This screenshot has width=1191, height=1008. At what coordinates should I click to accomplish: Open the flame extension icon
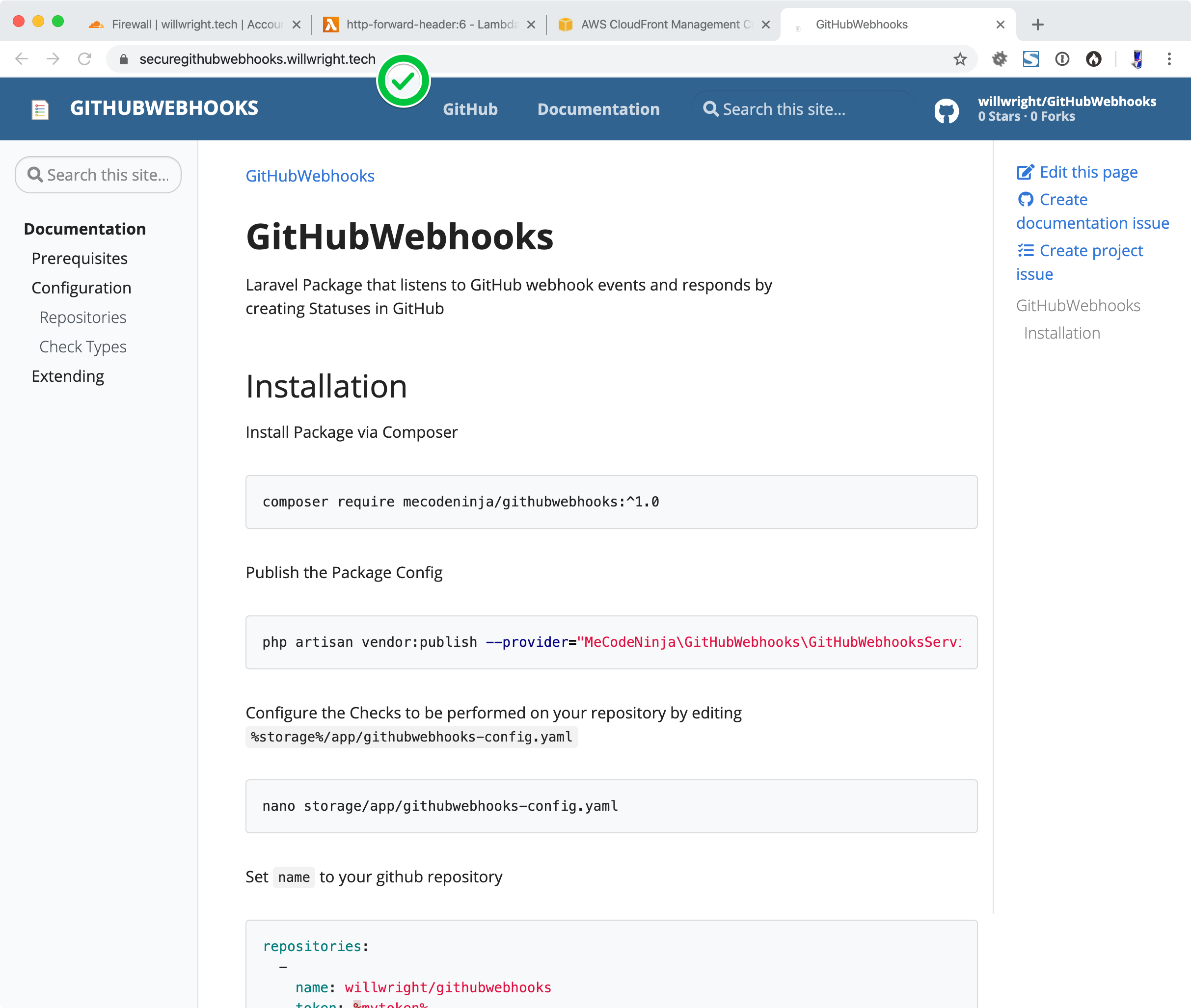pyautogui.click(x=1093, y=59)
